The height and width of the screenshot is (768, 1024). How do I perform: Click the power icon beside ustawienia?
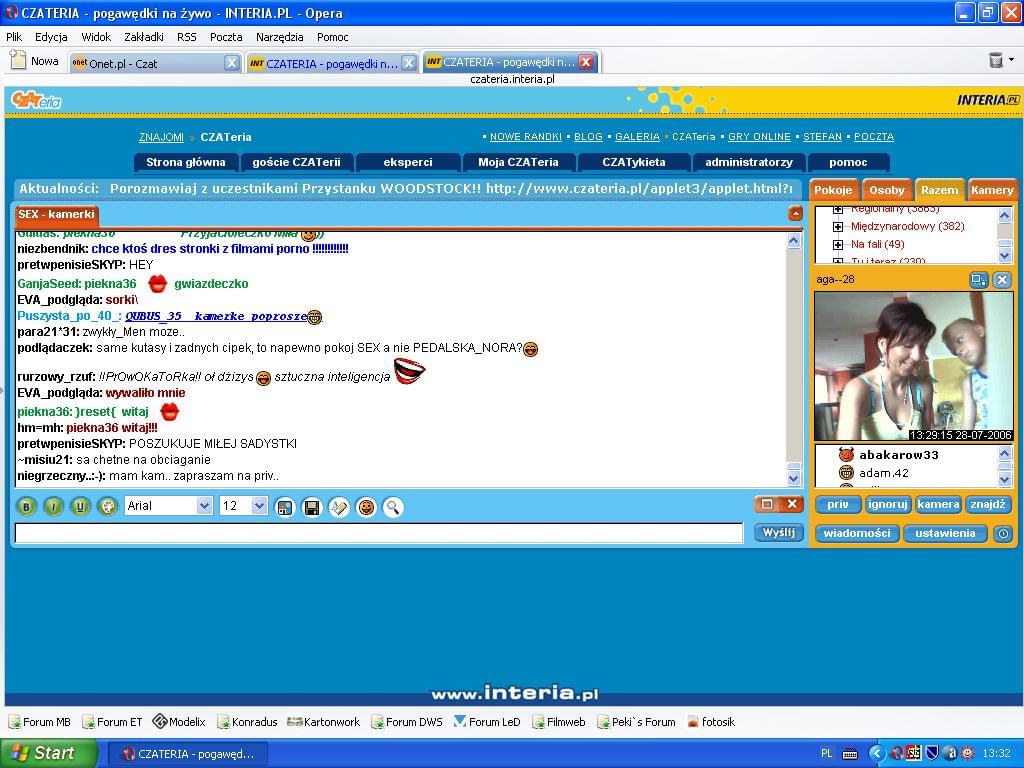pos(1003,534)
